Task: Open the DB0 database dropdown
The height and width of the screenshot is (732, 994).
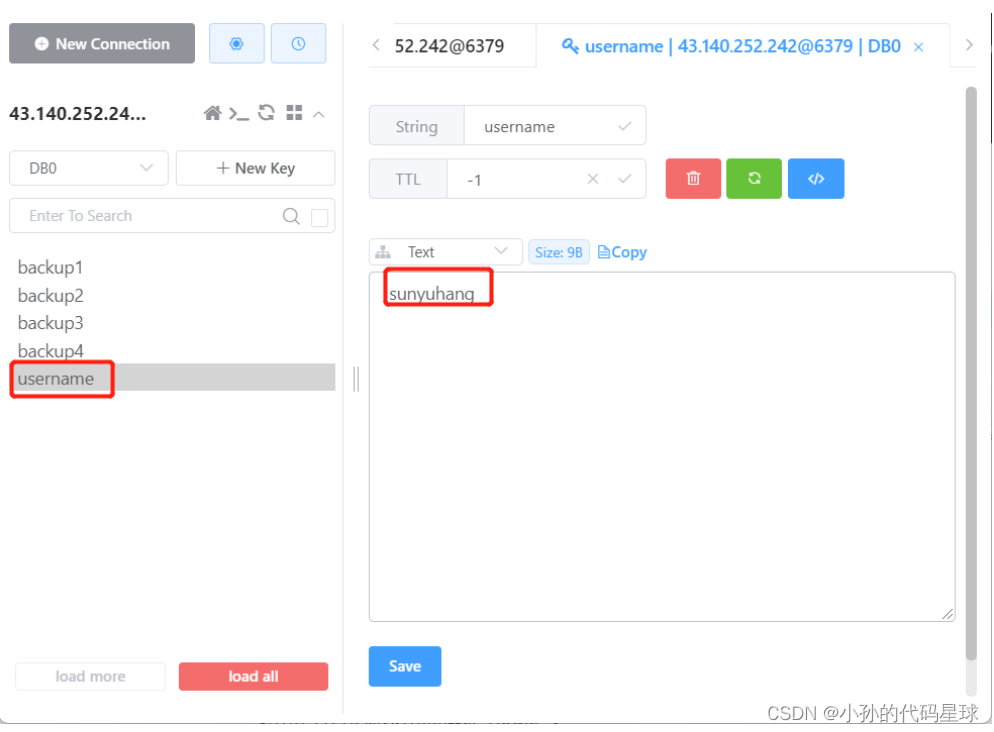Action: point(89,168)
